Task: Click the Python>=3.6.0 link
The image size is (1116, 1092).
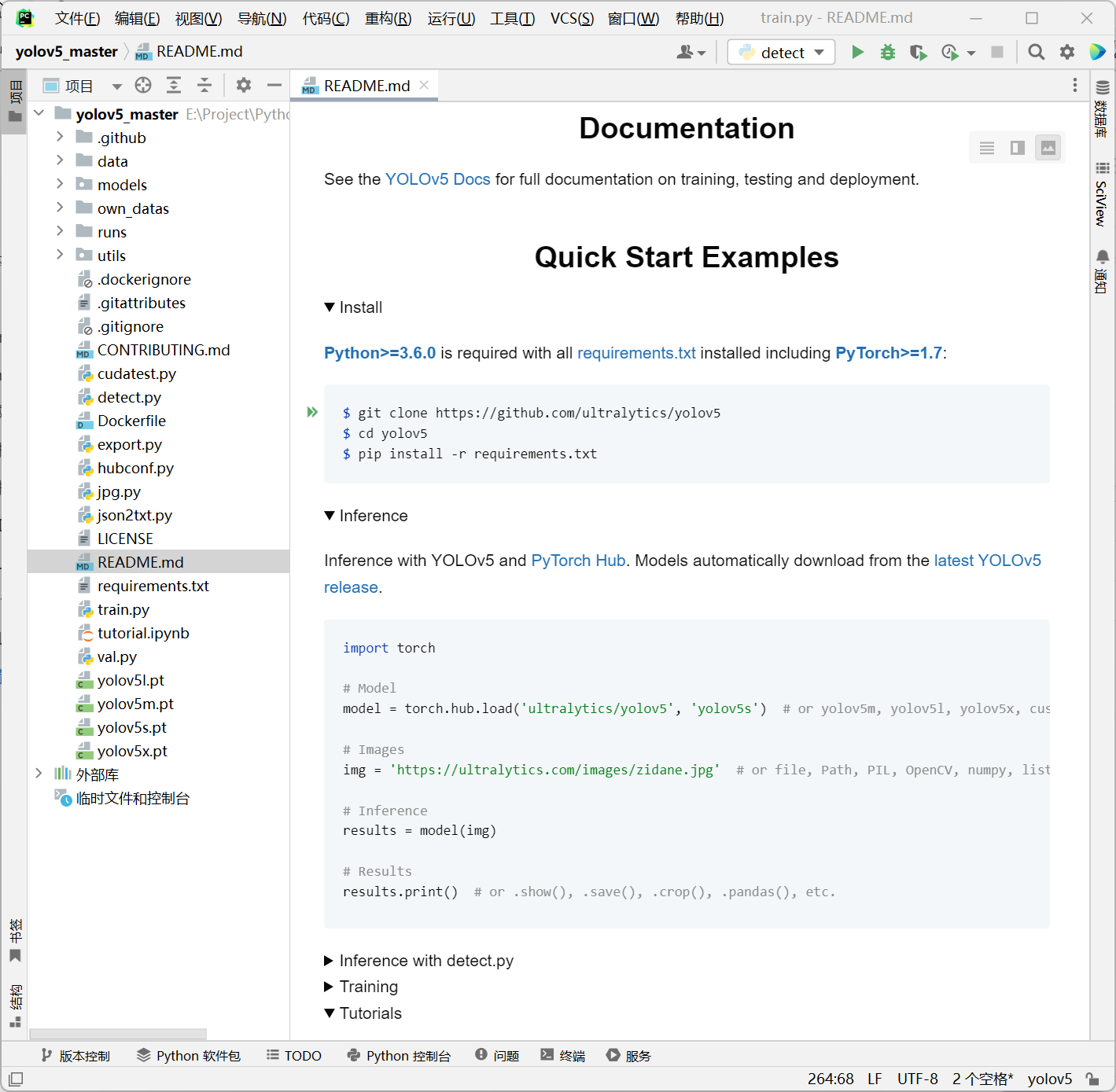Action: 380,353
